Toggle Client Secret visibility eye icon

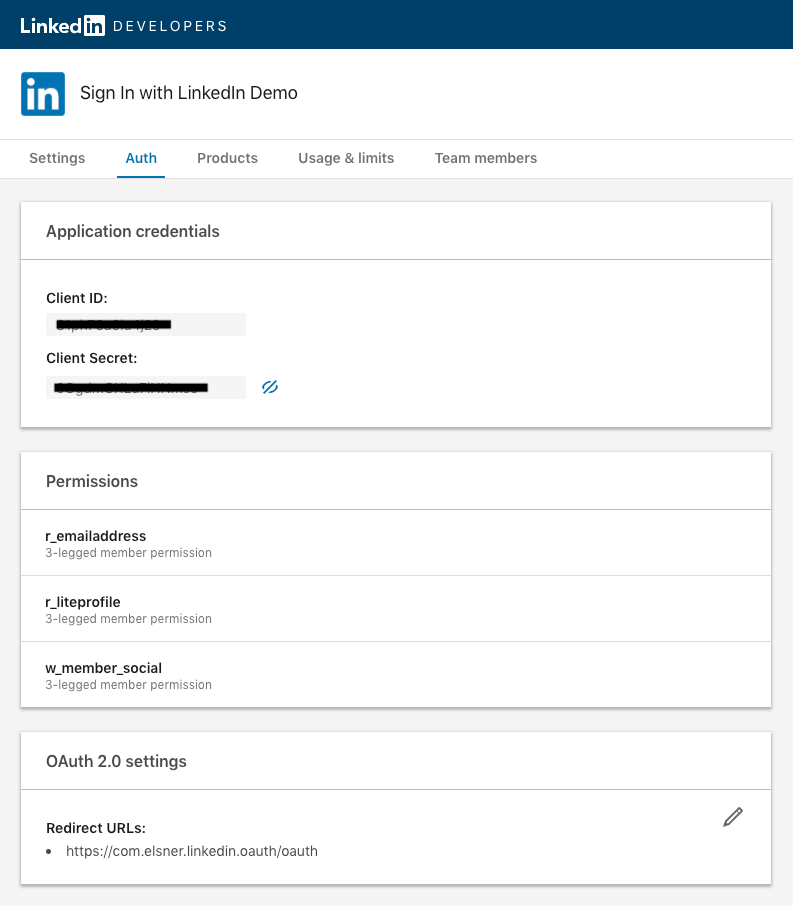(x=270, y=387)
